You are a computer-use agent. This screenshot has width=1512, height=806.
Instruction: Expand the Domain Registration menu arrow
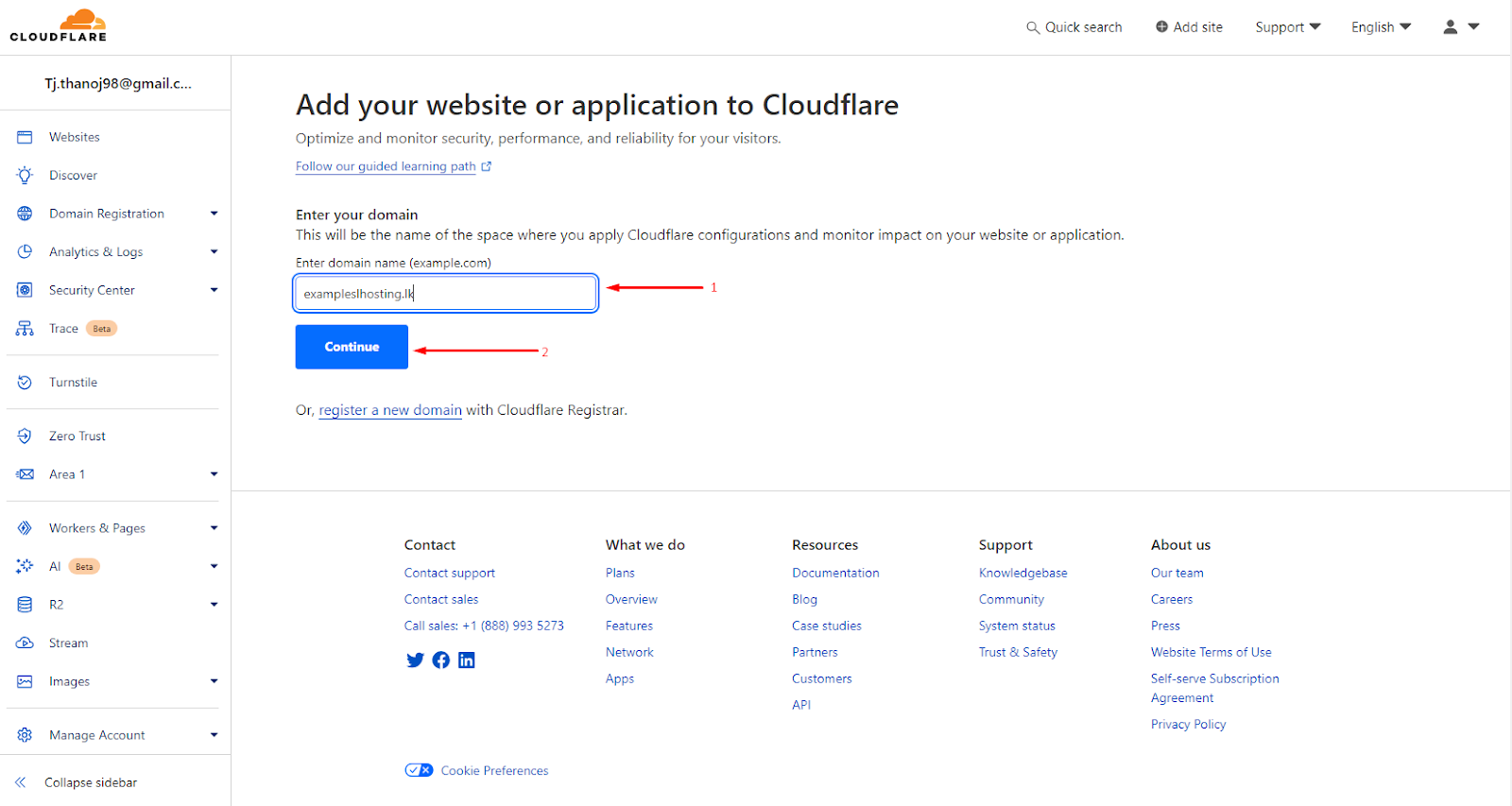[x=214, y=214]
